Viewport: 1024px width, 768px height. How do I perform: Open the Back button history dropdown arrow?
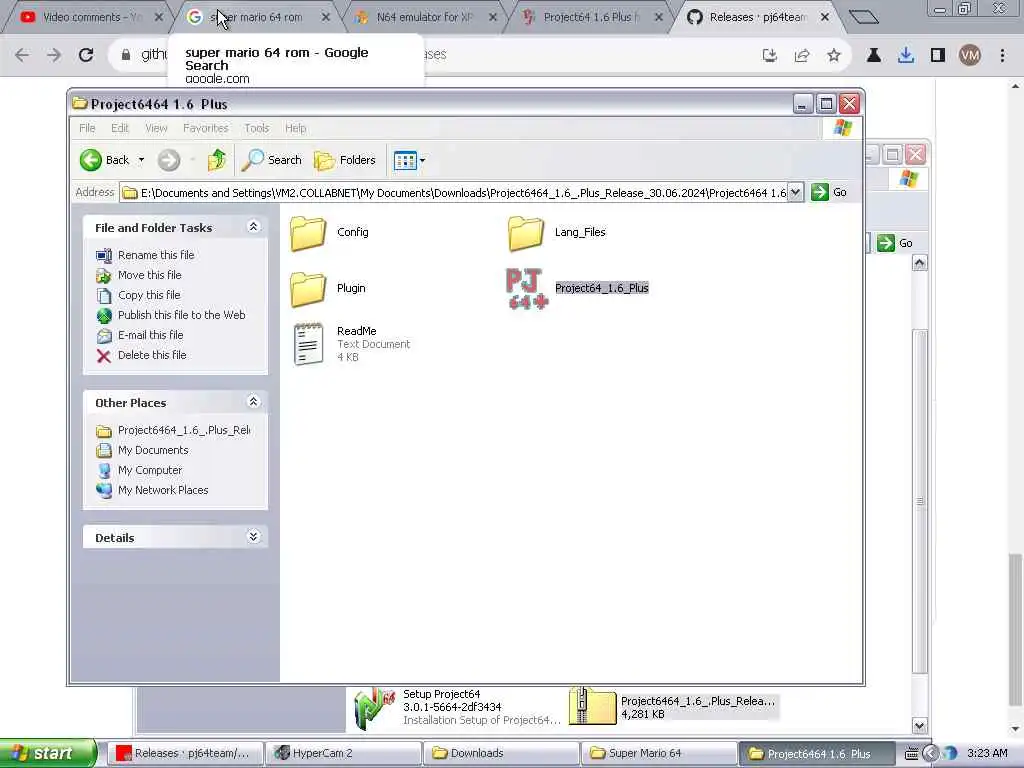tap(141, 160)
